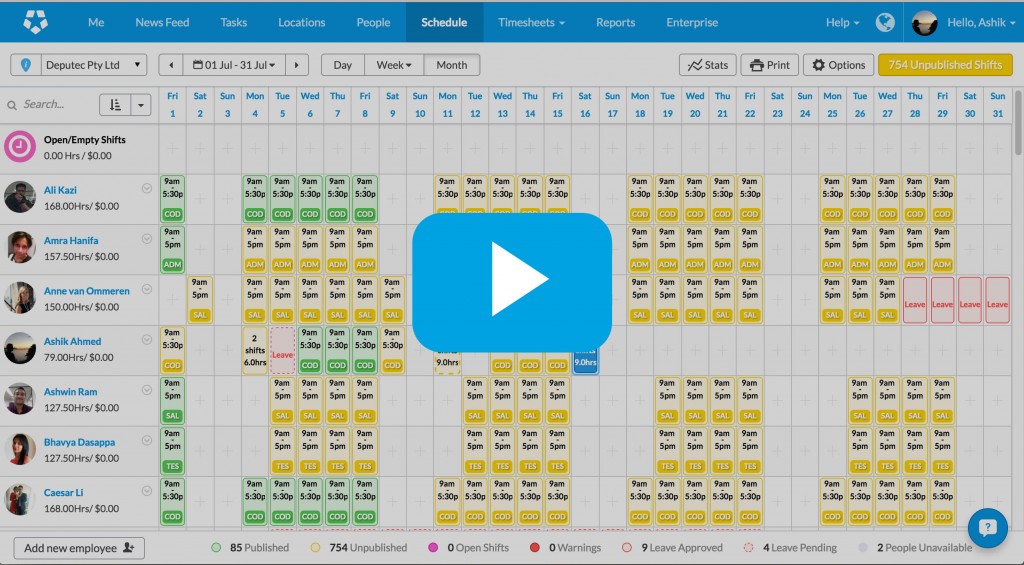The width and height of the screenshot is (1024, 565).
Task: Play the video overlay
Action: tap(512, 278)
